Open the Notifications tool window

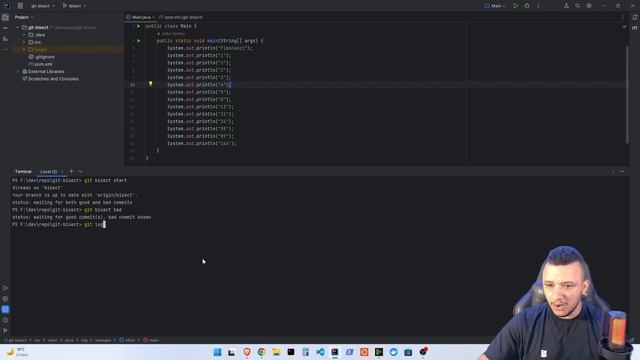[635, 18]
